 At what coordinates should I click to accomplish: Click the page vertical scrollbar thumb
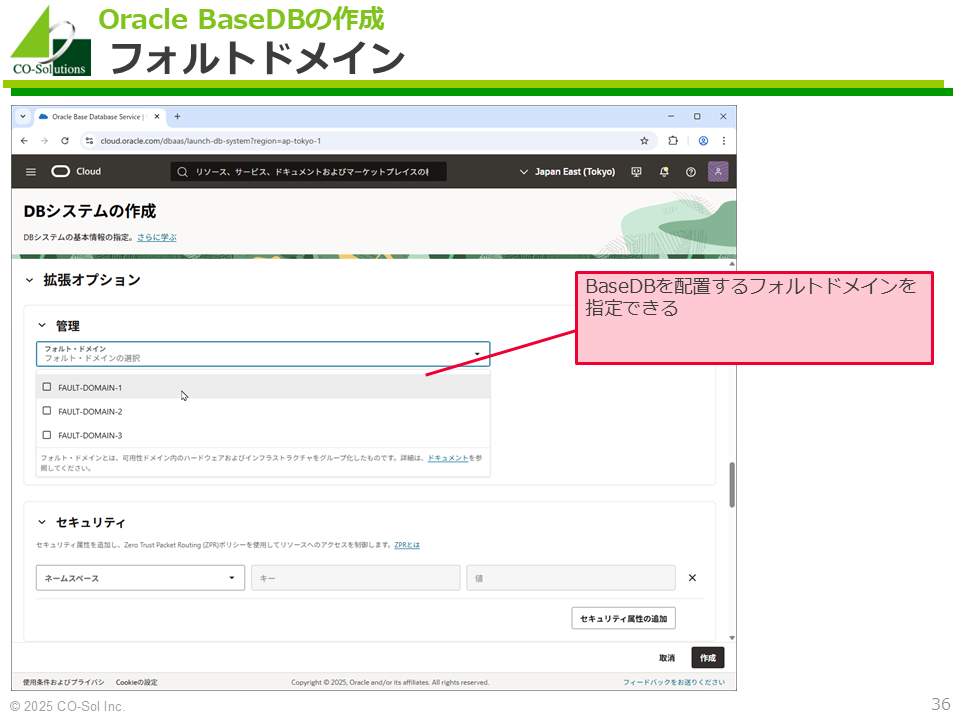732,485
